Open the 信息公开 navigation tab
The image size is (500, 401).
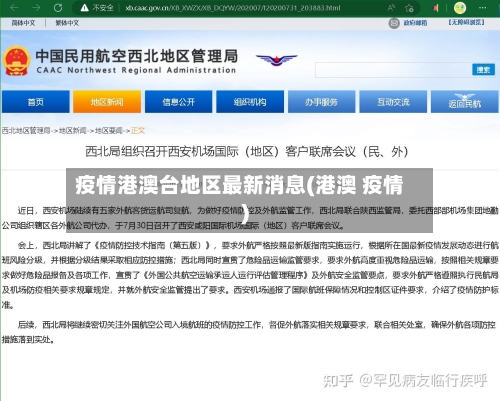(178, 102)
